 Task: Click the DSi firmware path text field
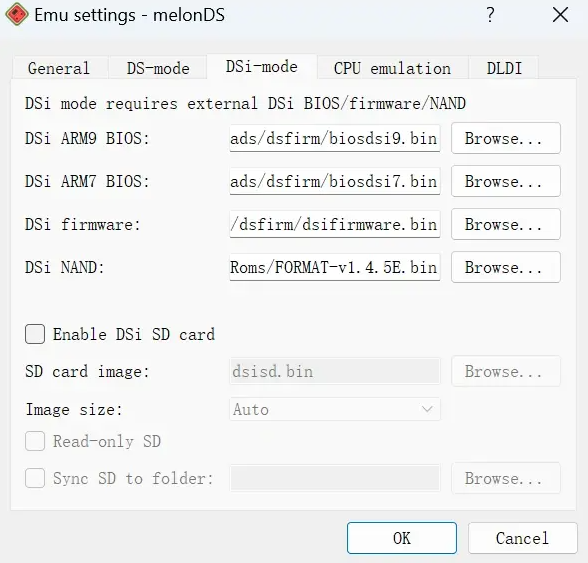click(x=335, y=224)
